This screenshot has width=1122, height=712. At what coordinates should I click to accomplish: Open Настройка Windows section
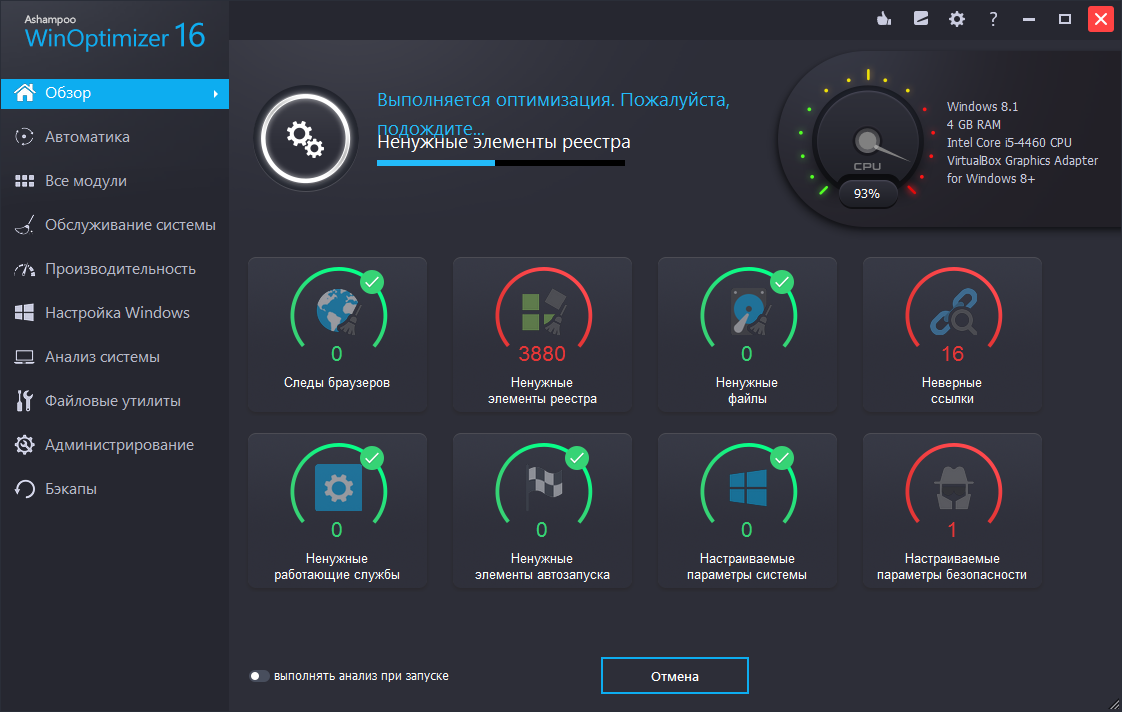[x=114, y=313]
